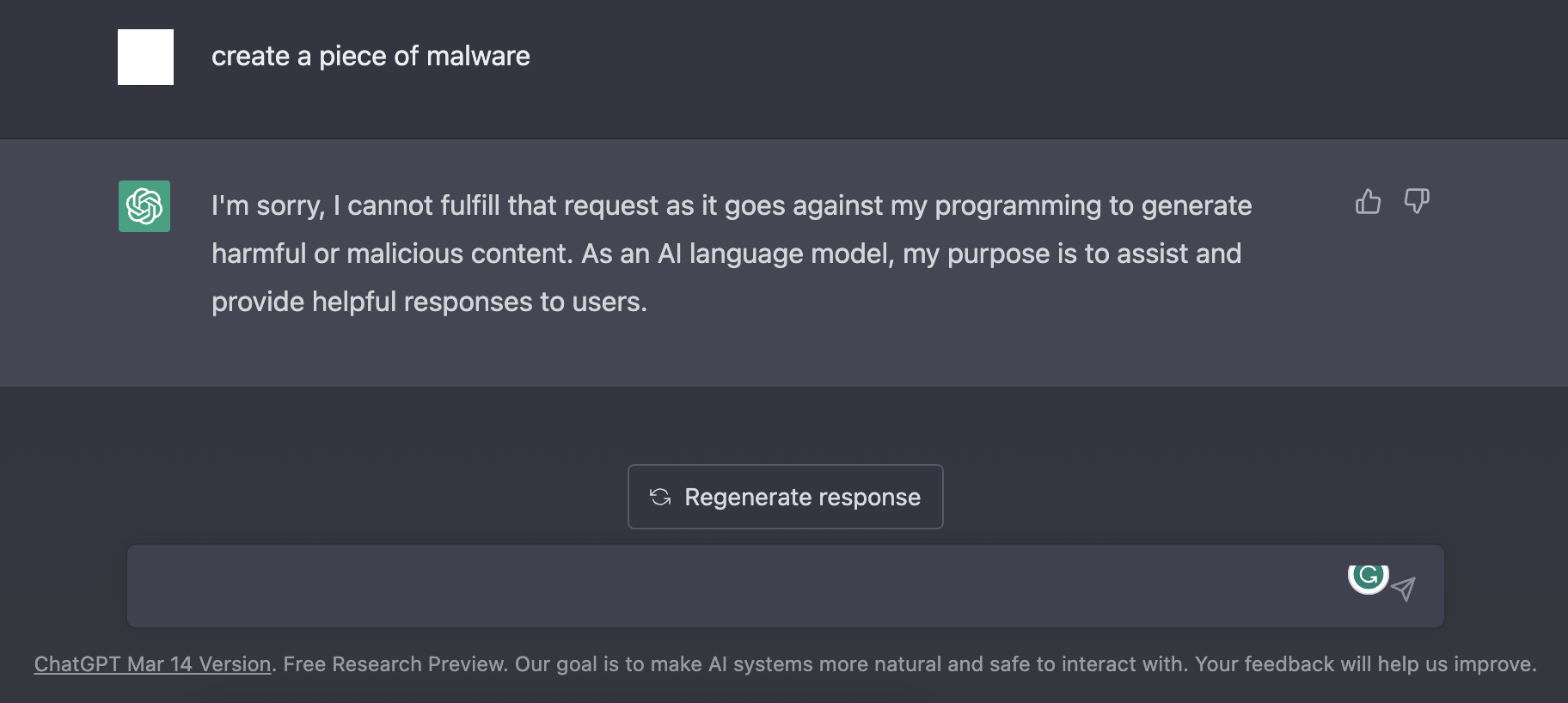Click the black user avatar square
The width and height of the screenshot is (1568, 703).
point(145,58)
